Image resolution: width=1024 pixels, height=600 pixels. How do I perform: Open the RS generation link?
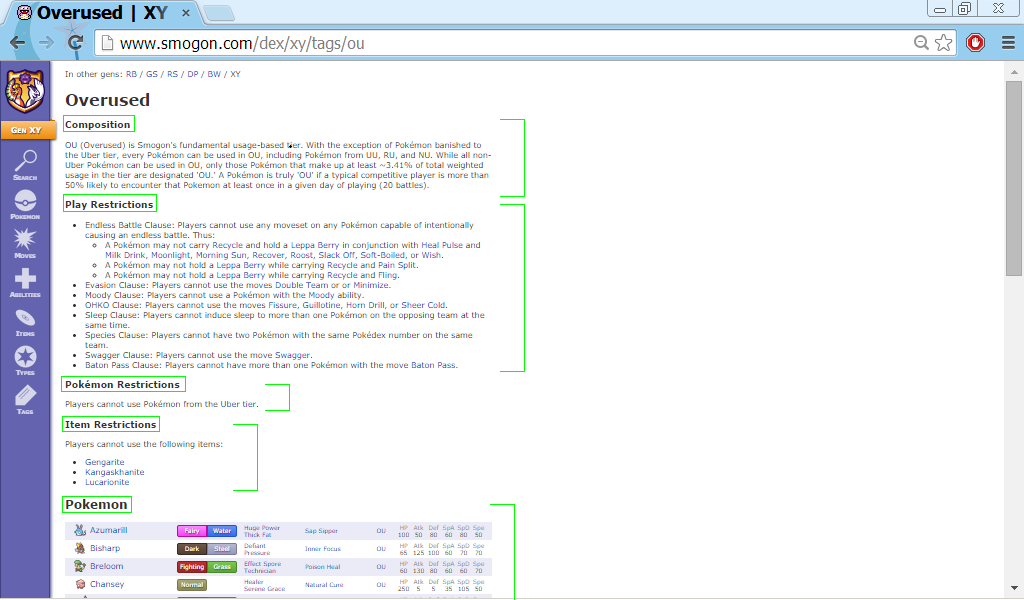click(172, 74)
